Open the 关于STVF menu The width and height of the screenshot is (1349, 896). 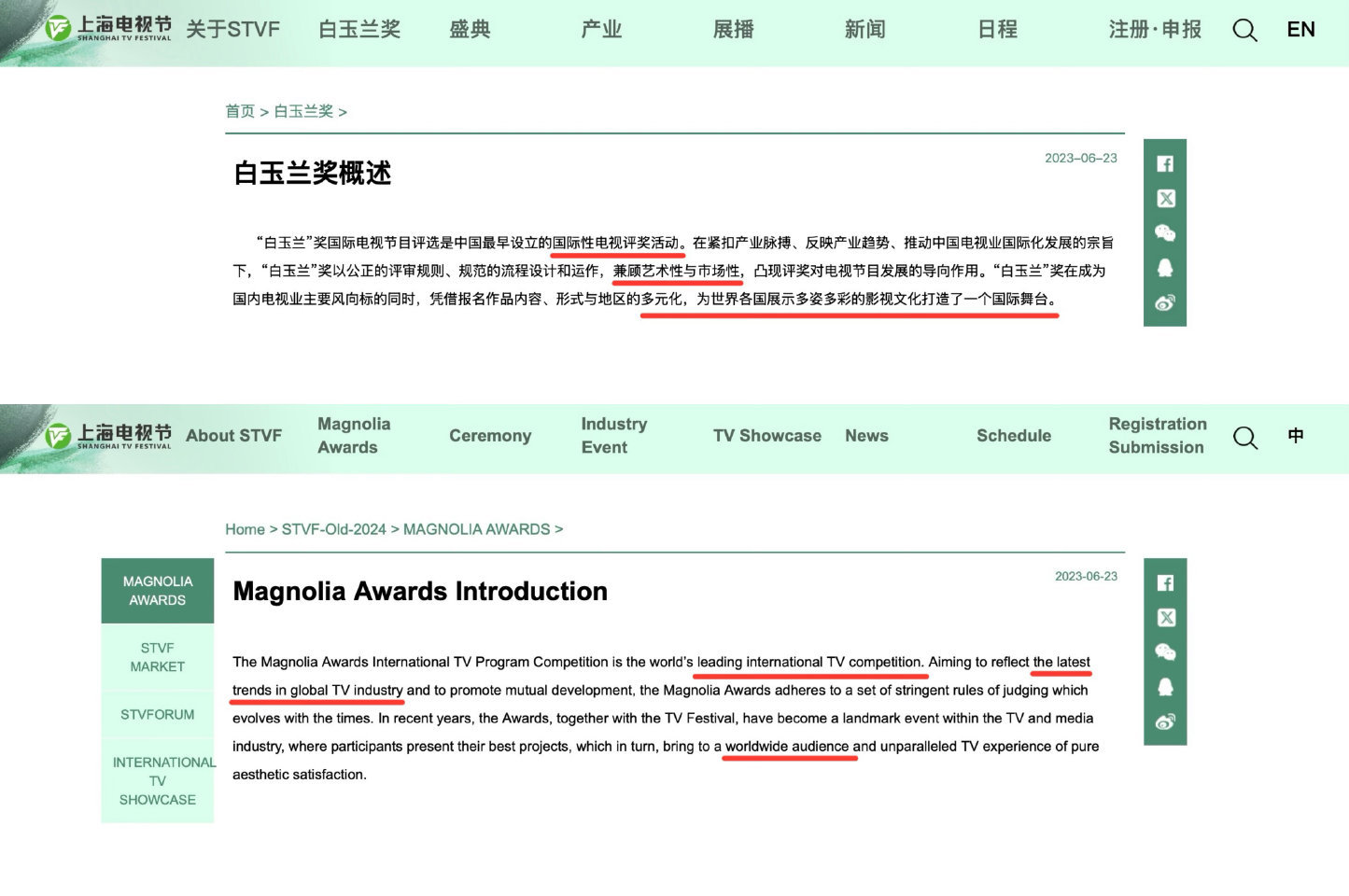[x=232, y=30]
